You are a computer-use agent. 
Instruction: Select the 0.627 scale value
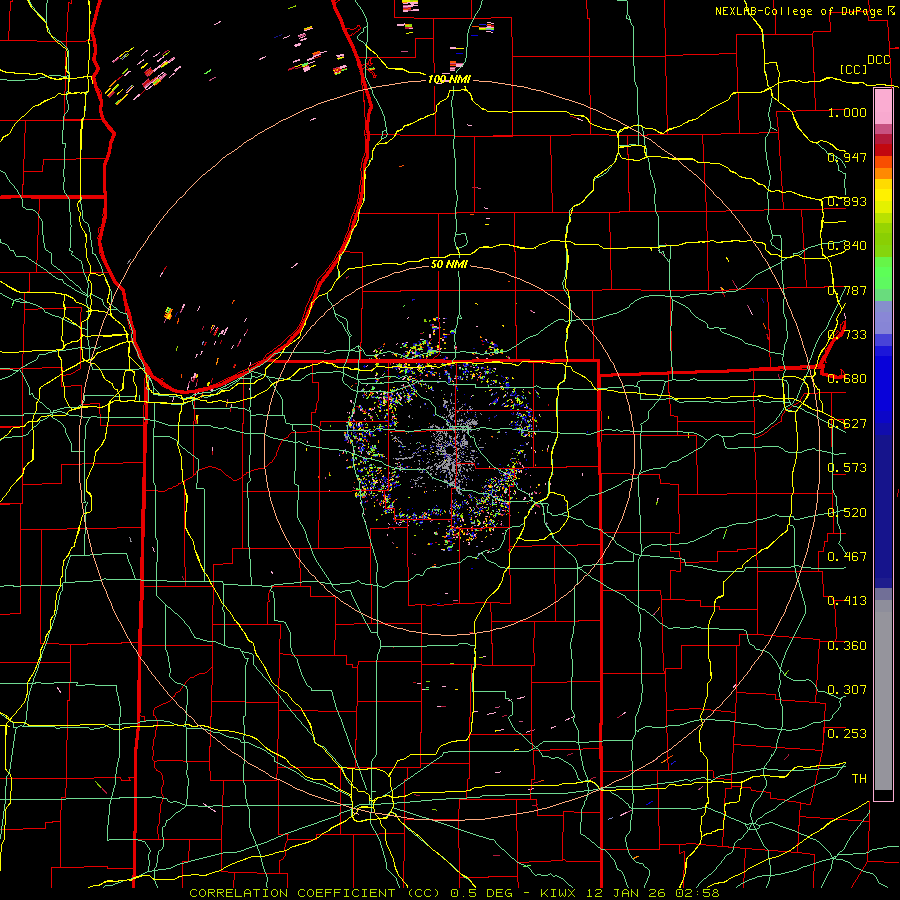click(x=847, y=423)
